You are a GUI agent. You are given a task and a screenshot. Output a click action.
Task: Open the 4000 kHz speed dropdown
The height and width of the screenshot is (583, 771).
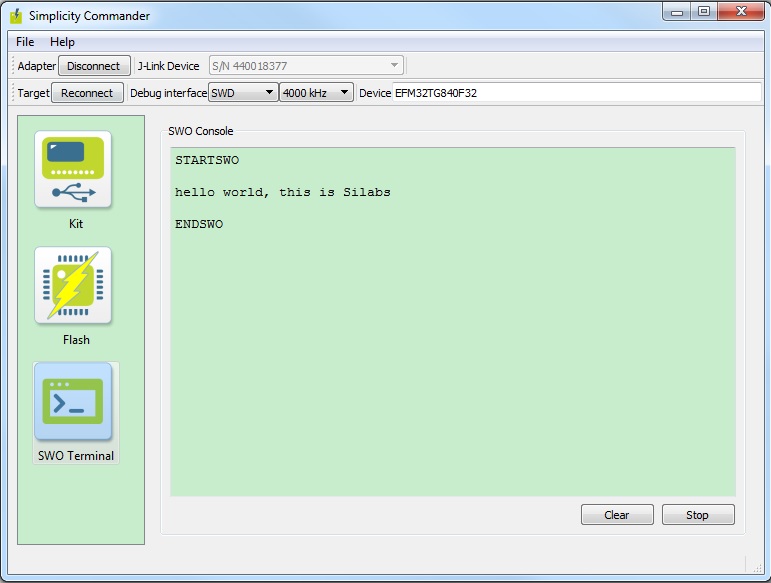(x=316, y=92)
